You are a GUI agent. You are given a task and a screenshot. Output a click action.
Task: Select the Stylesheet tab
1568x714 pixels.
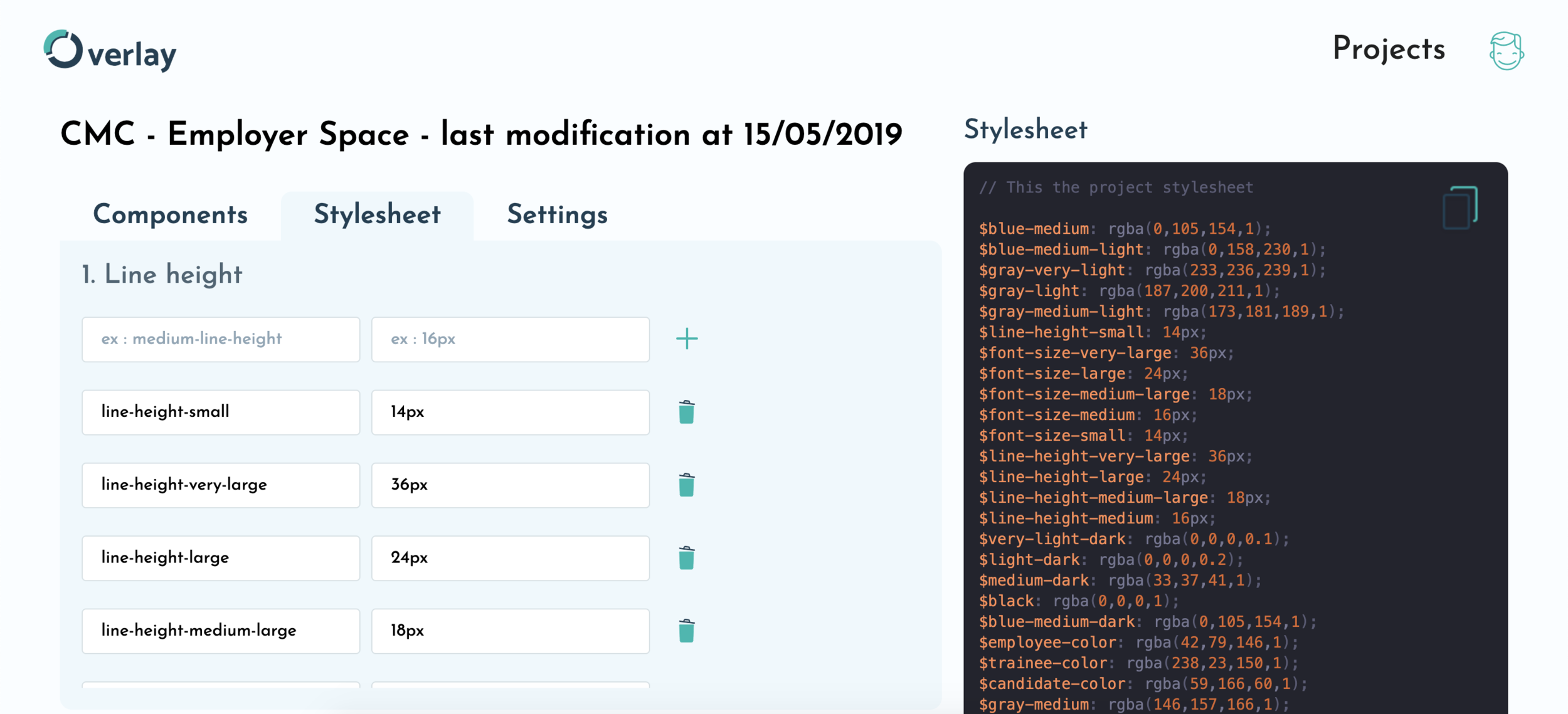(x=377, y=215)
